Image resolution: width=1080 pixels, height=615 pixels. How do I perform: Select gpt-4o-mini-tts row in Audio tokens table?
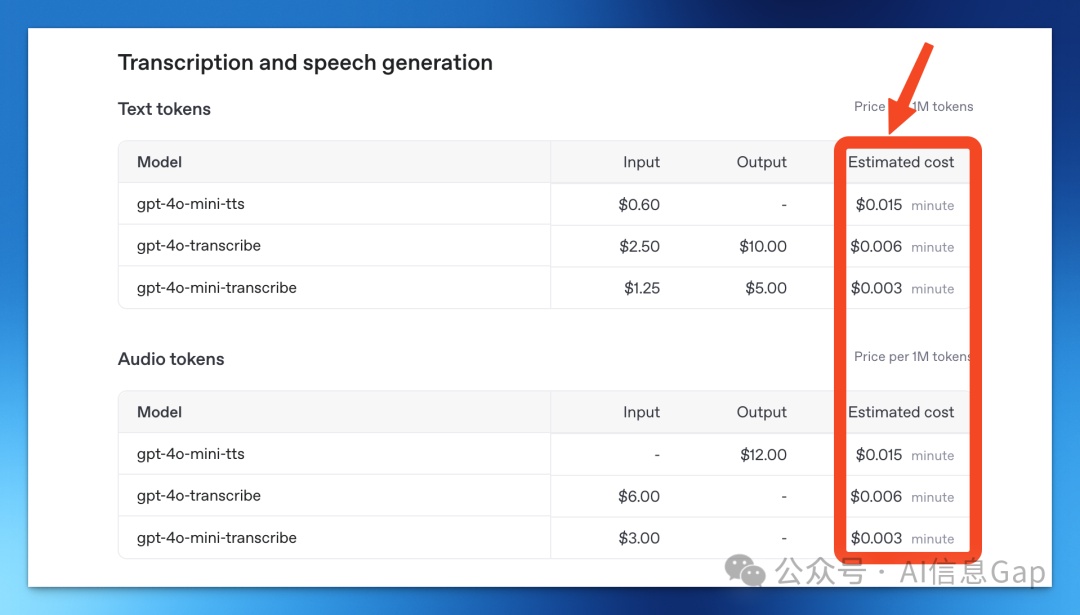pyautogui.click(x=191, y=454)
